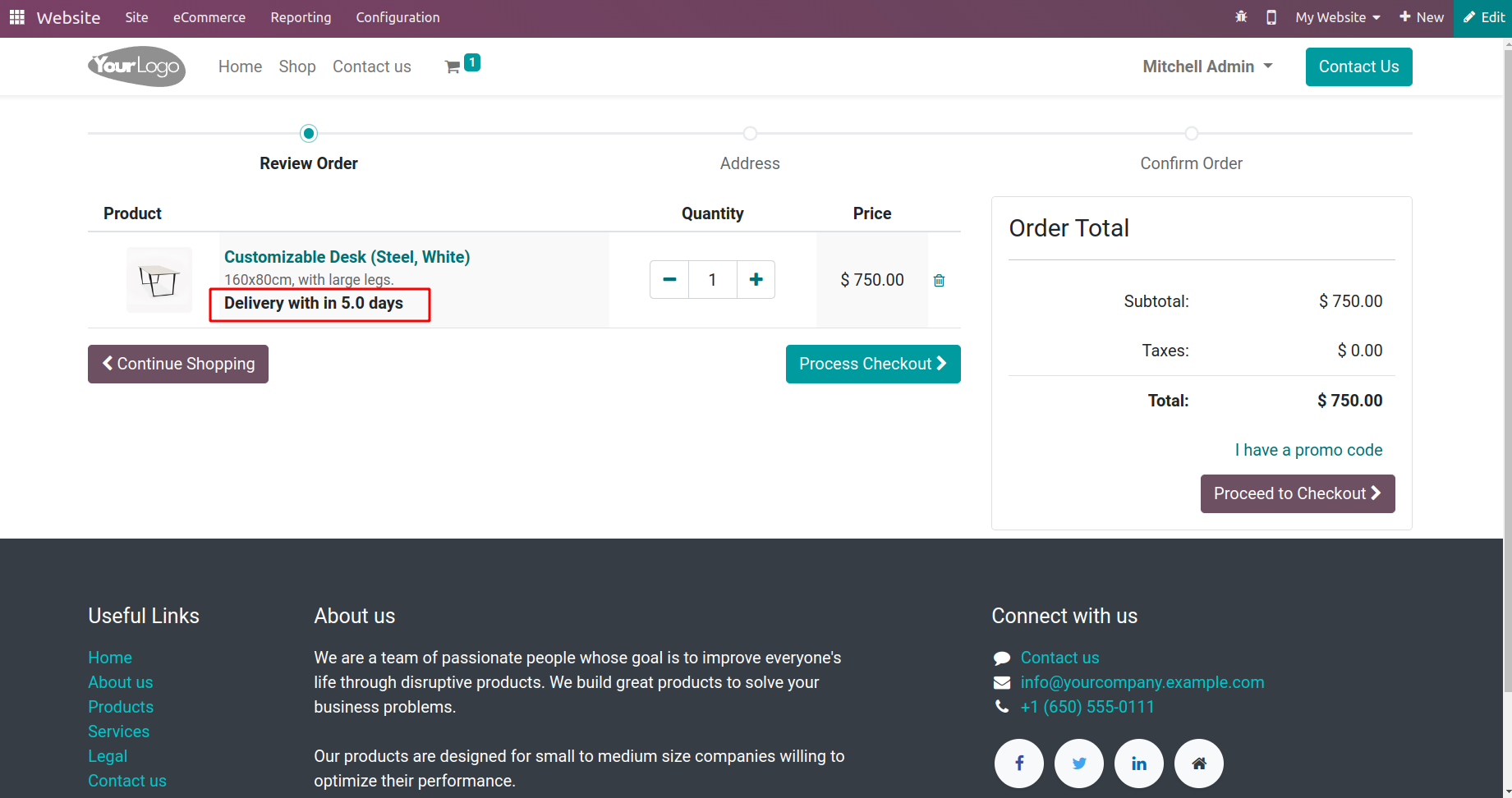
Task: Open the Configuration menu
Action: click(398, 17)
